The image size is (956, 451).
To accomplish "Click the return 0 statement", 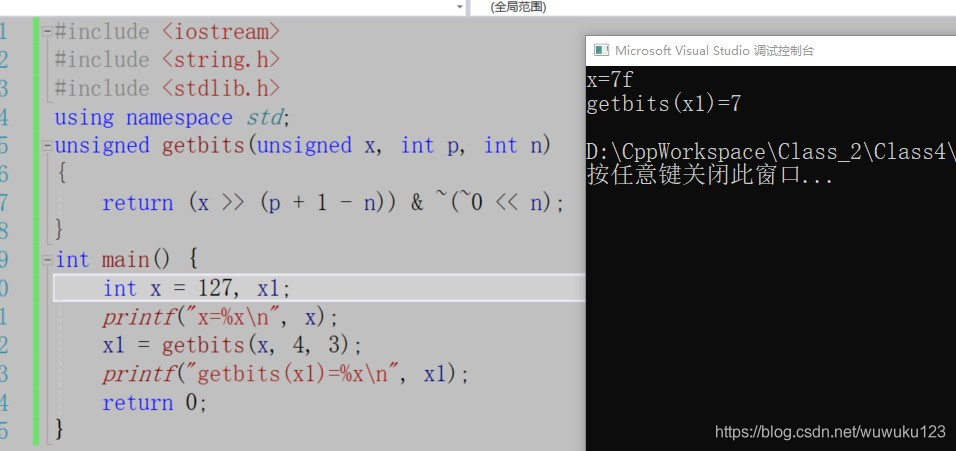I will point(155,403).
